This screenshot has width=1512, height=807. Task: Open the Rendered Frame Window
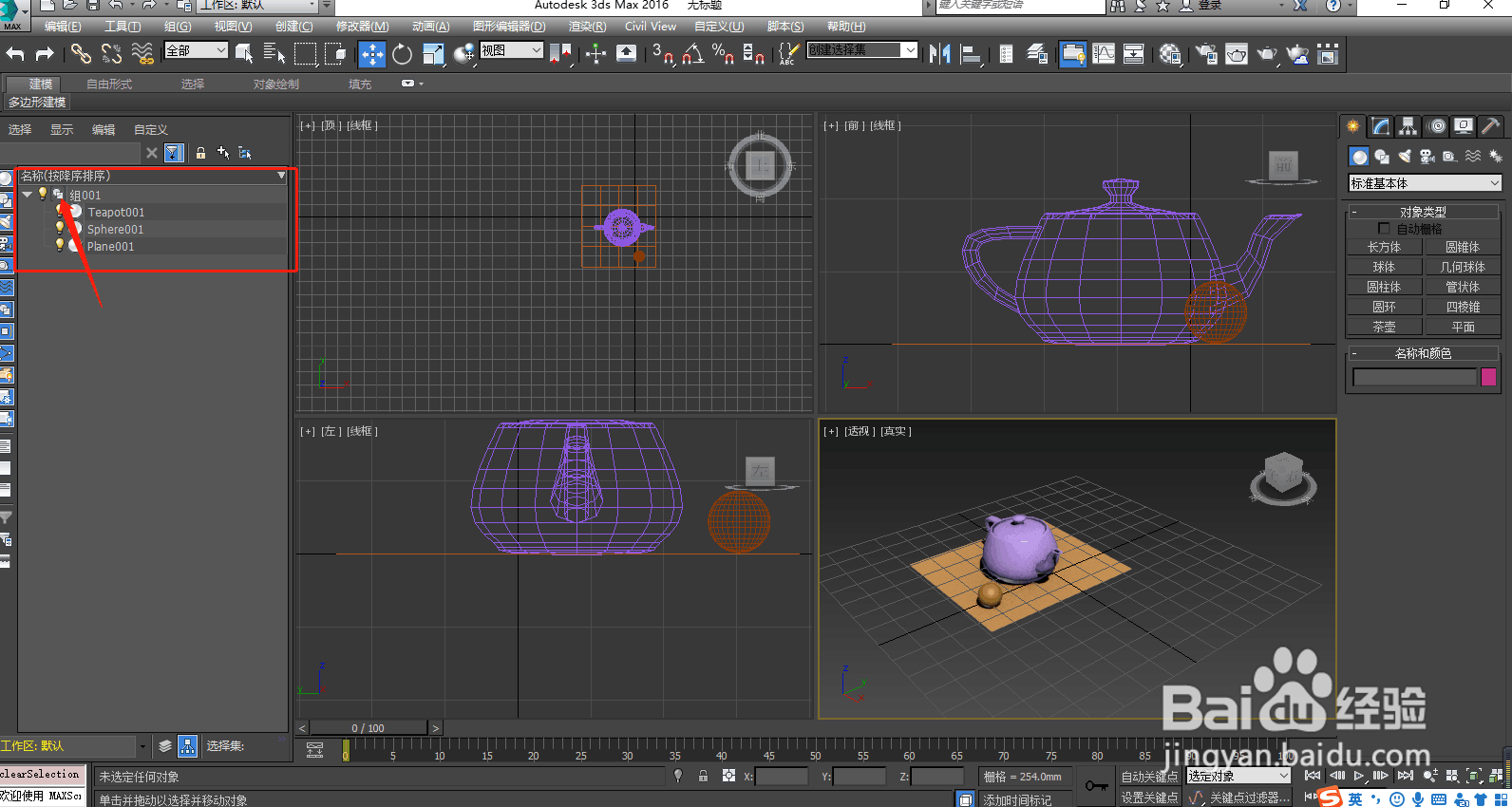pos(1237,54)
